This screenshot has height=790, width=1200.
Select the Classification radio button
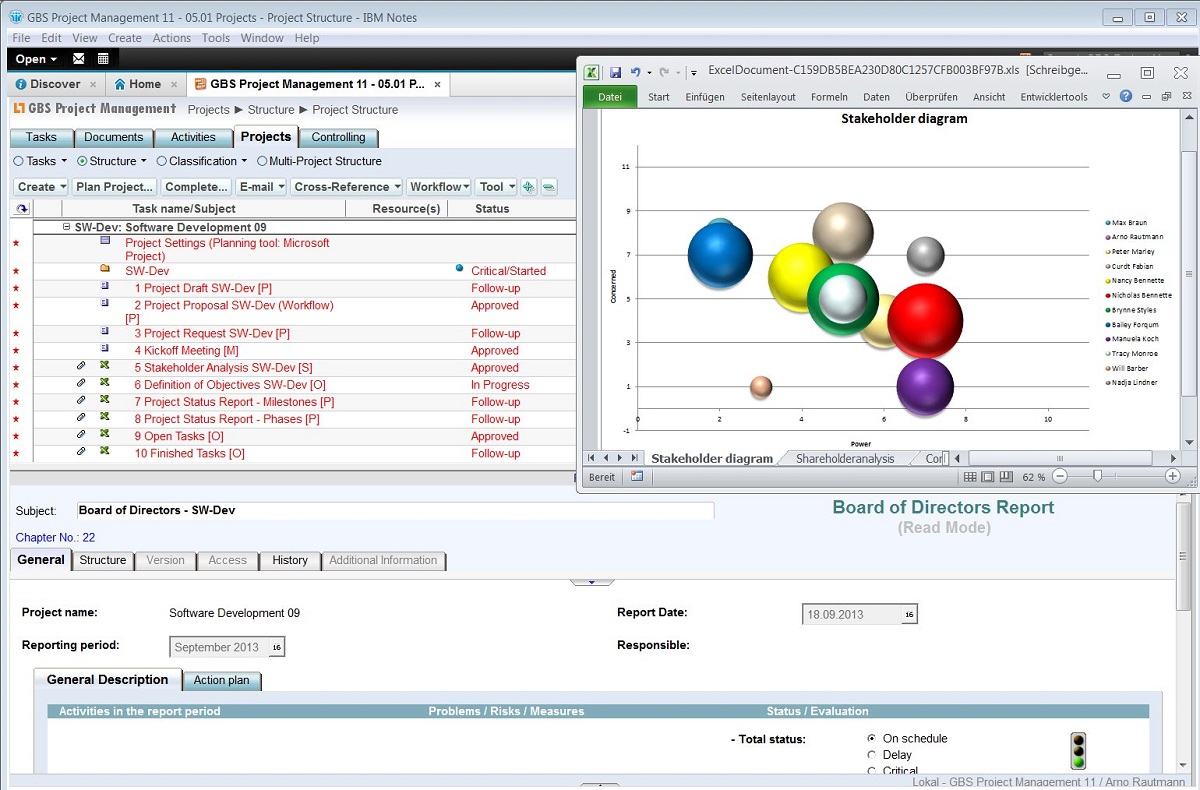161,161
